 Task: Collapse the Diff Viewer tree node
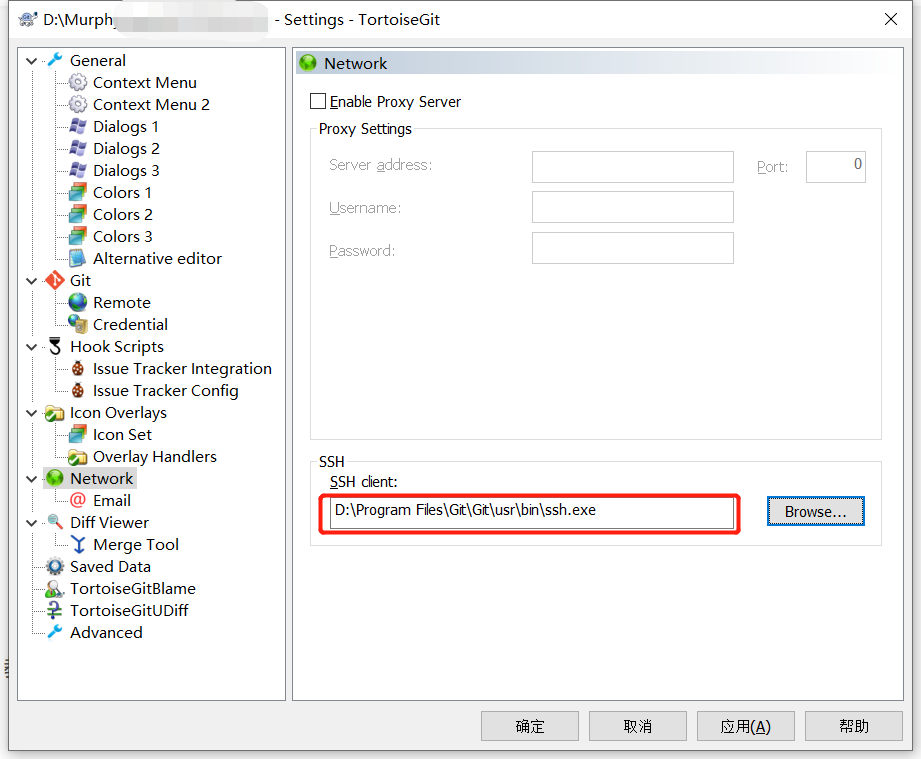[32, 523]
